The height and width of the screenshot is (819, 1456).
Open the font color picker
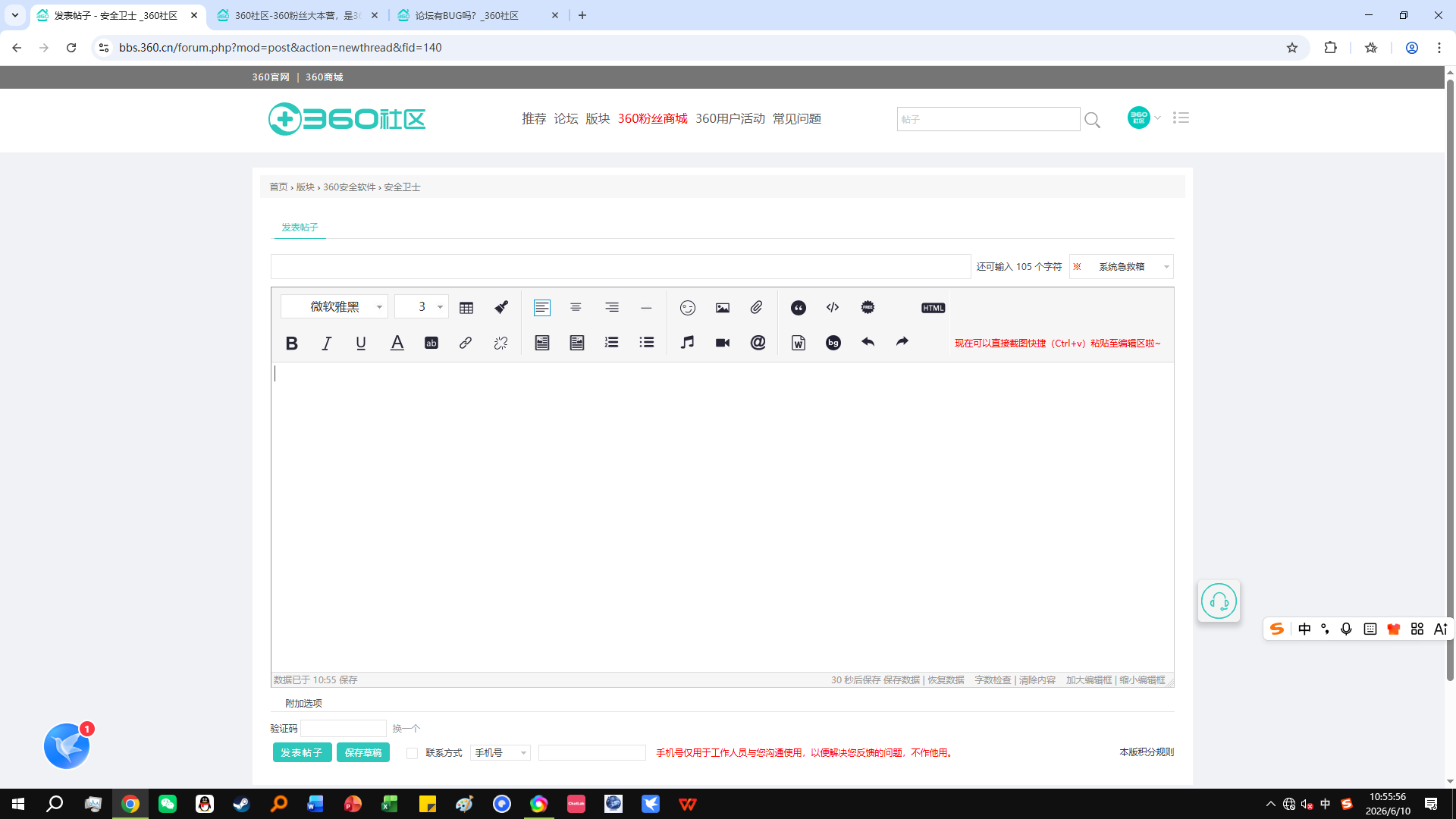coord(397,343)
